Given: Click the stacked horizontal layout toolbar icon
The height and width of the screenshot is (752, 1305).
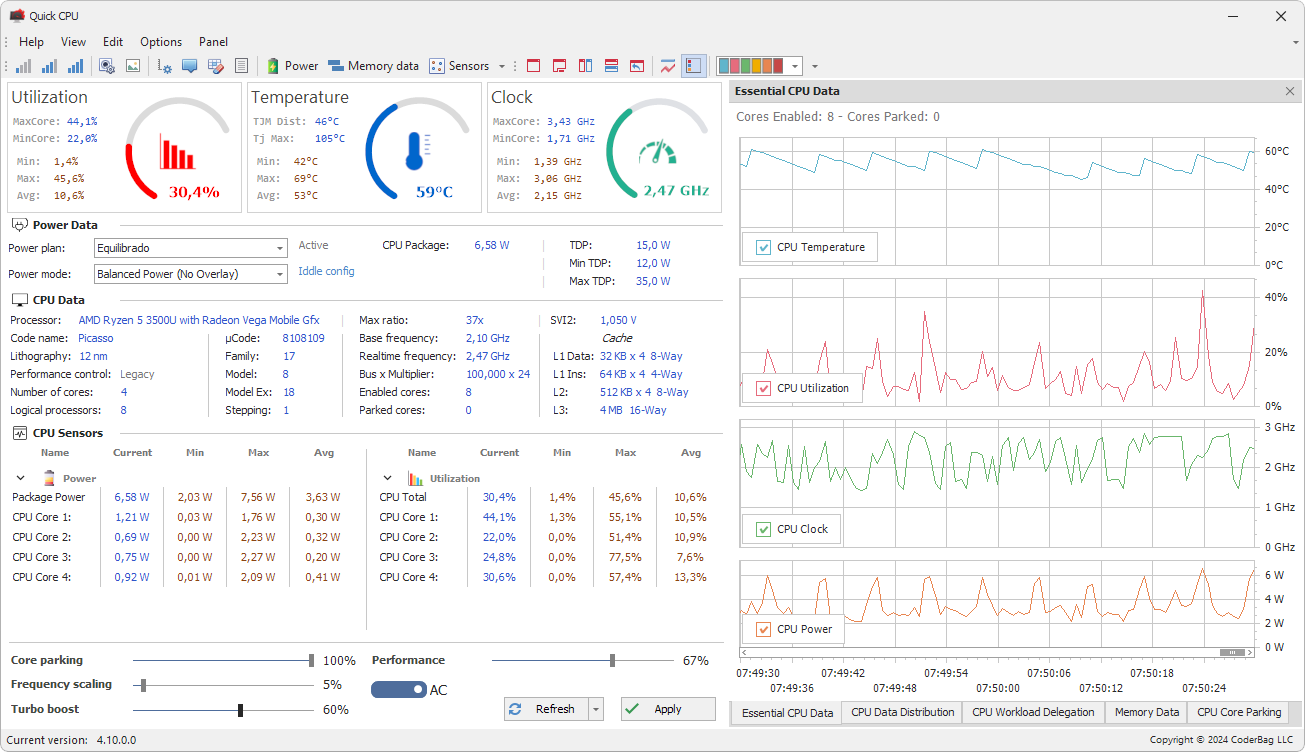Looking at the screenshot, I should (x=611, y=65).
